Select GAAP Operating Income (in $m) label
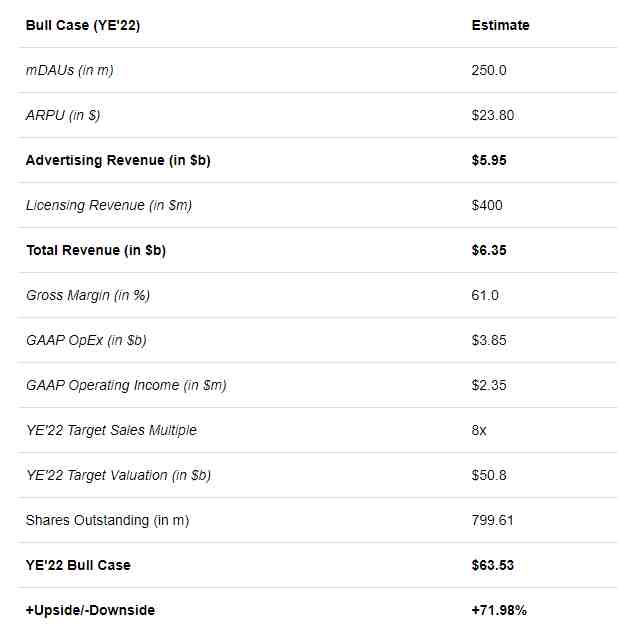The width and height of the screenshot is (638, 636). coord(126,385)
